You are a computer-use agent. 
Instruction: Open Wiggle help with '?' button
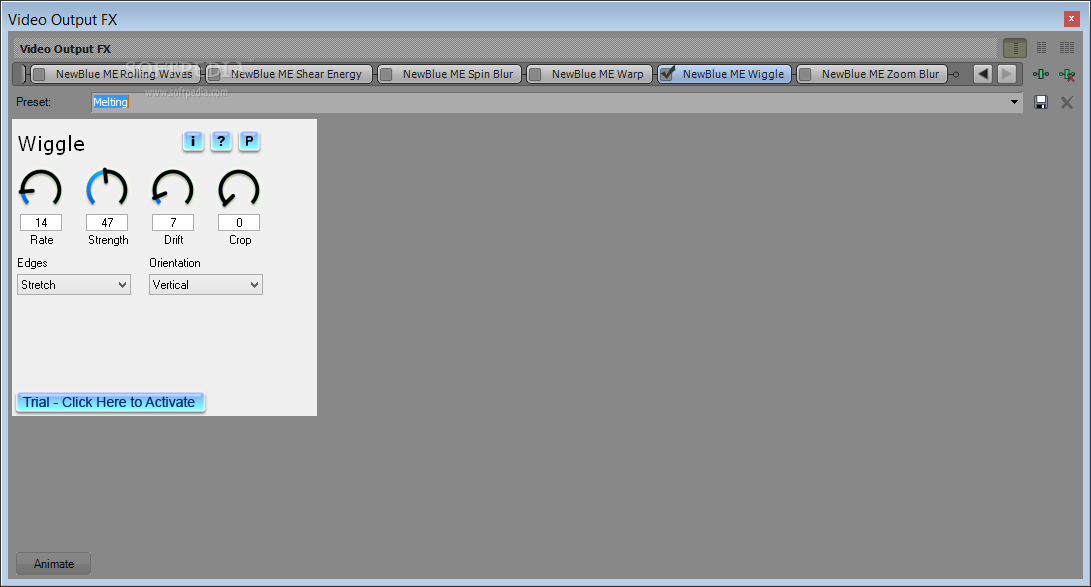pyautogui.click(x=221, y=141)
